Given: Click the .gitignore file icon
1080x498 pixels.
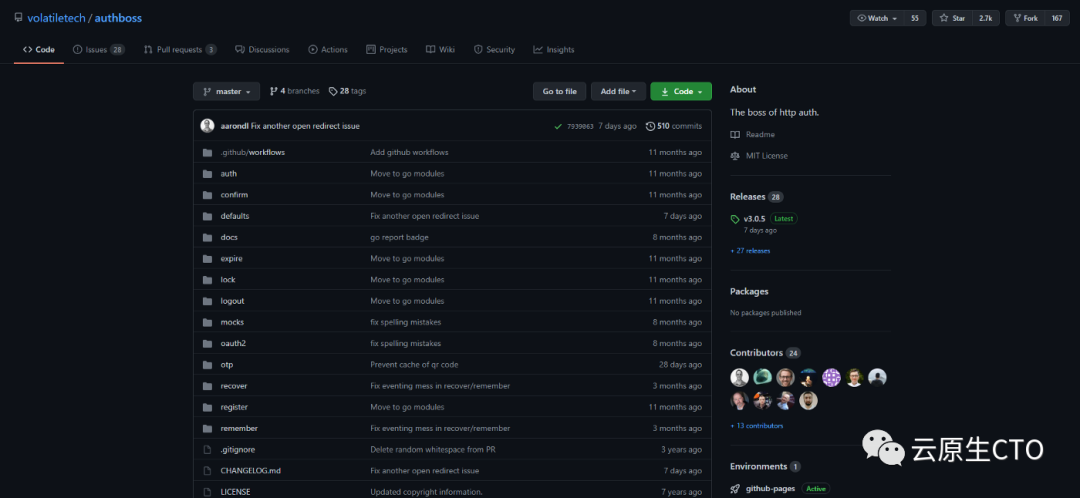Looking at the screenshot, I should (x=207, y=450).
